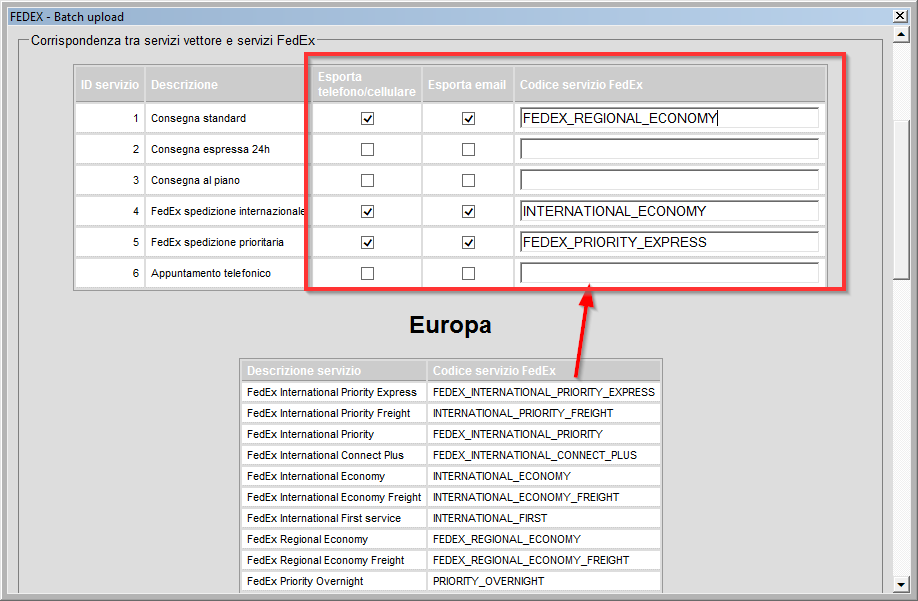This screenshot has height=601, width=918.
Task: Click the scrollbar up arrow
Action: [x=900, y=35]
